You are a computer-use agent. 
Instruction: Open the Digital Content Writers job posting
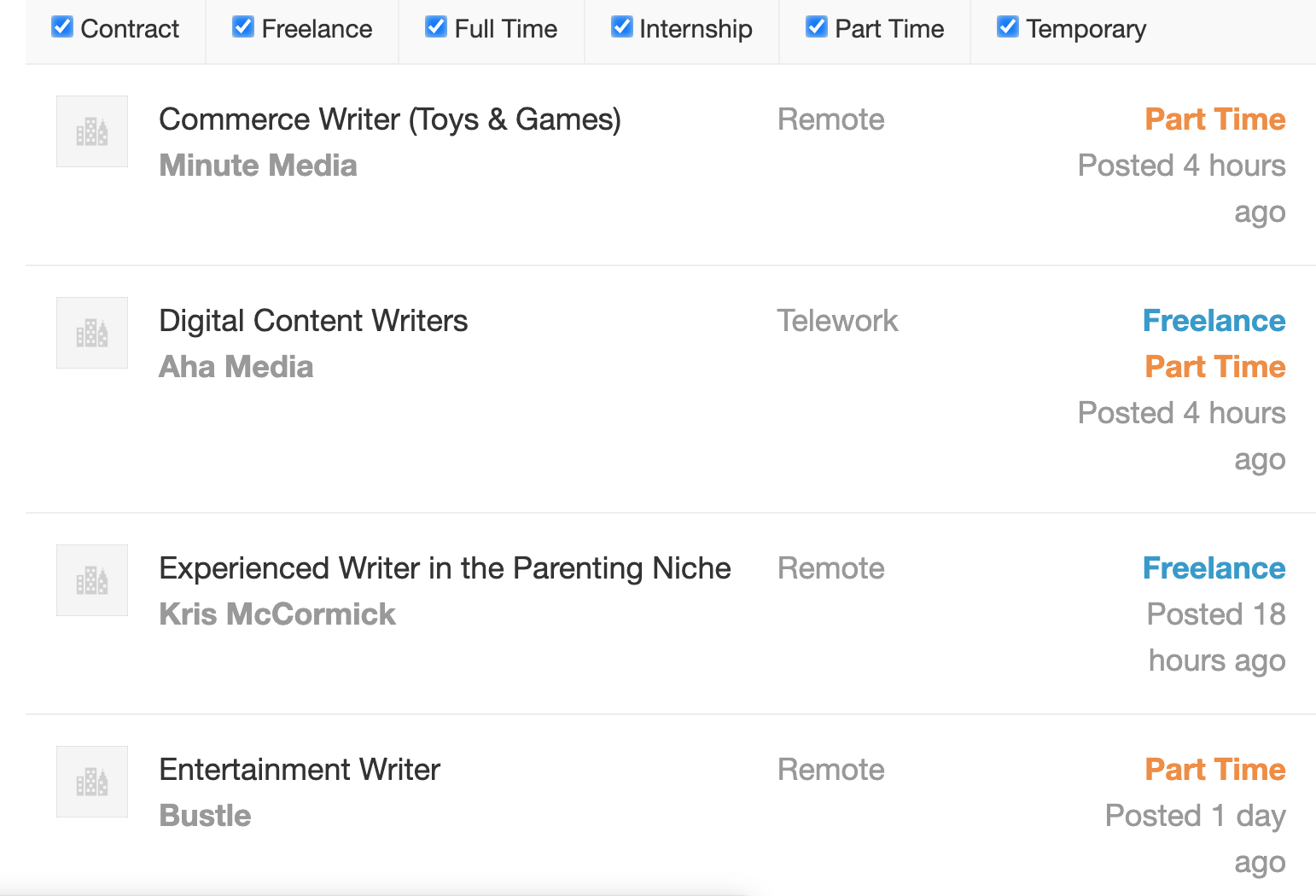[313, 321]
